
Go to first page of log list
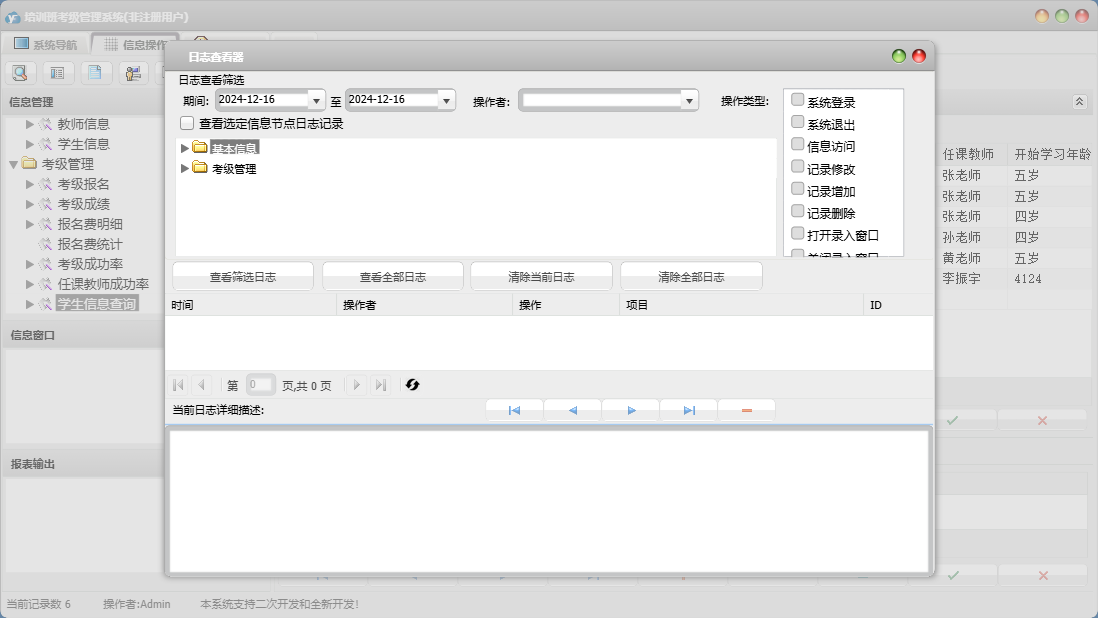tap(178, 384)
